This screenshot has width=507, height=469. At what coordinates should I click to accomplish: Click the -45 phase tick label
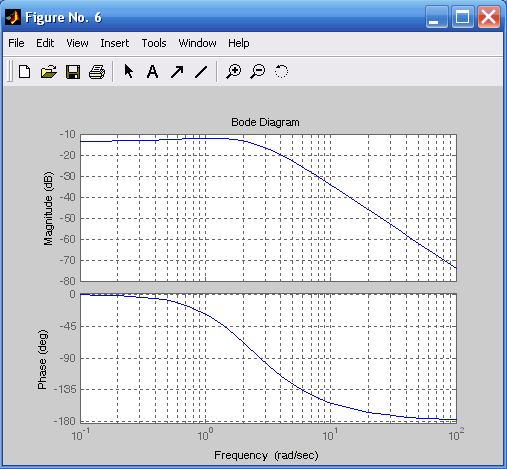(x=68, y=326)
